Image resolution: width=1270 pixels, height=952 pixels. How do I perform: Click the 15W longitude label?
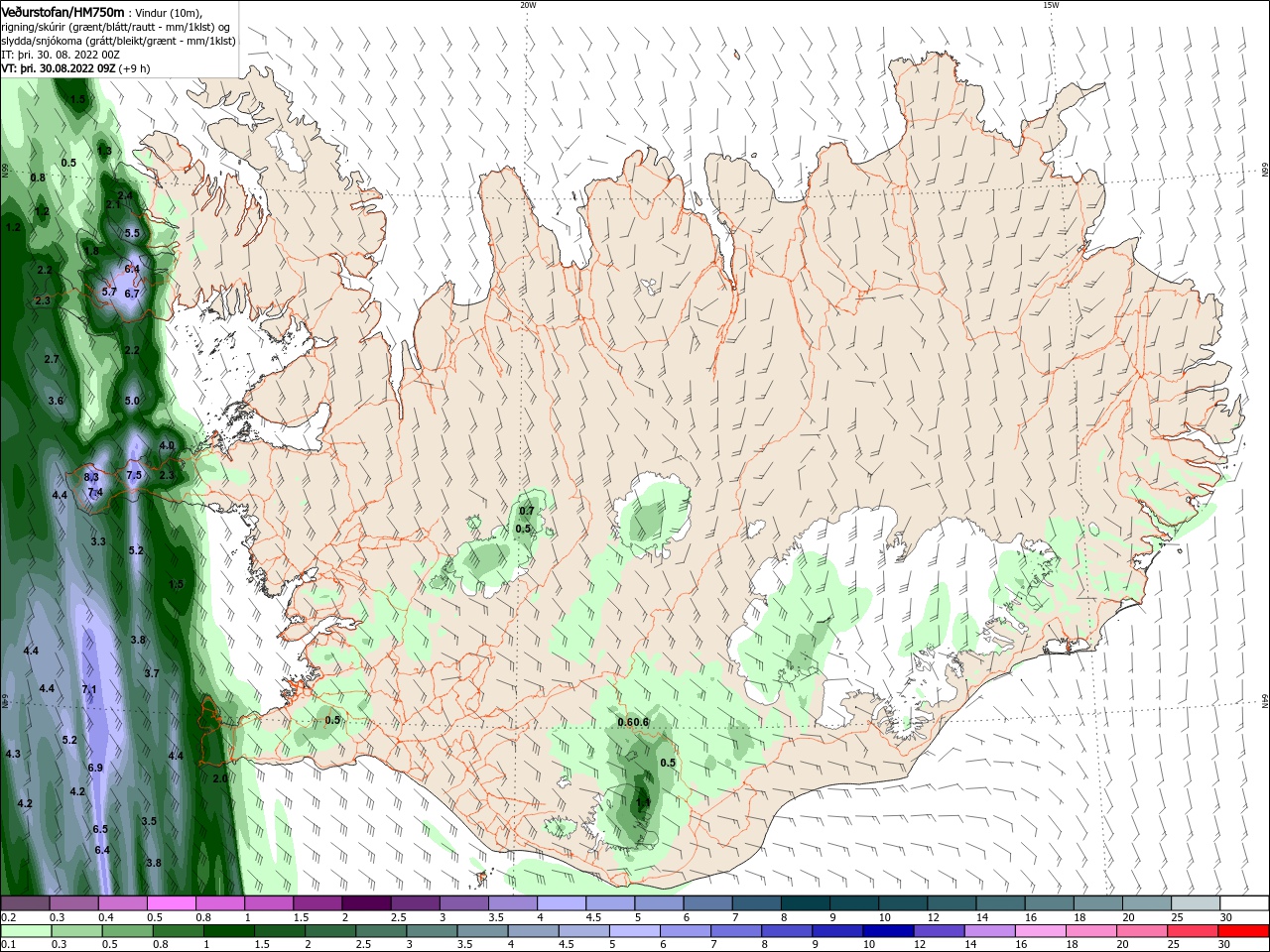pyautogui.click(x=1051, y=5)
